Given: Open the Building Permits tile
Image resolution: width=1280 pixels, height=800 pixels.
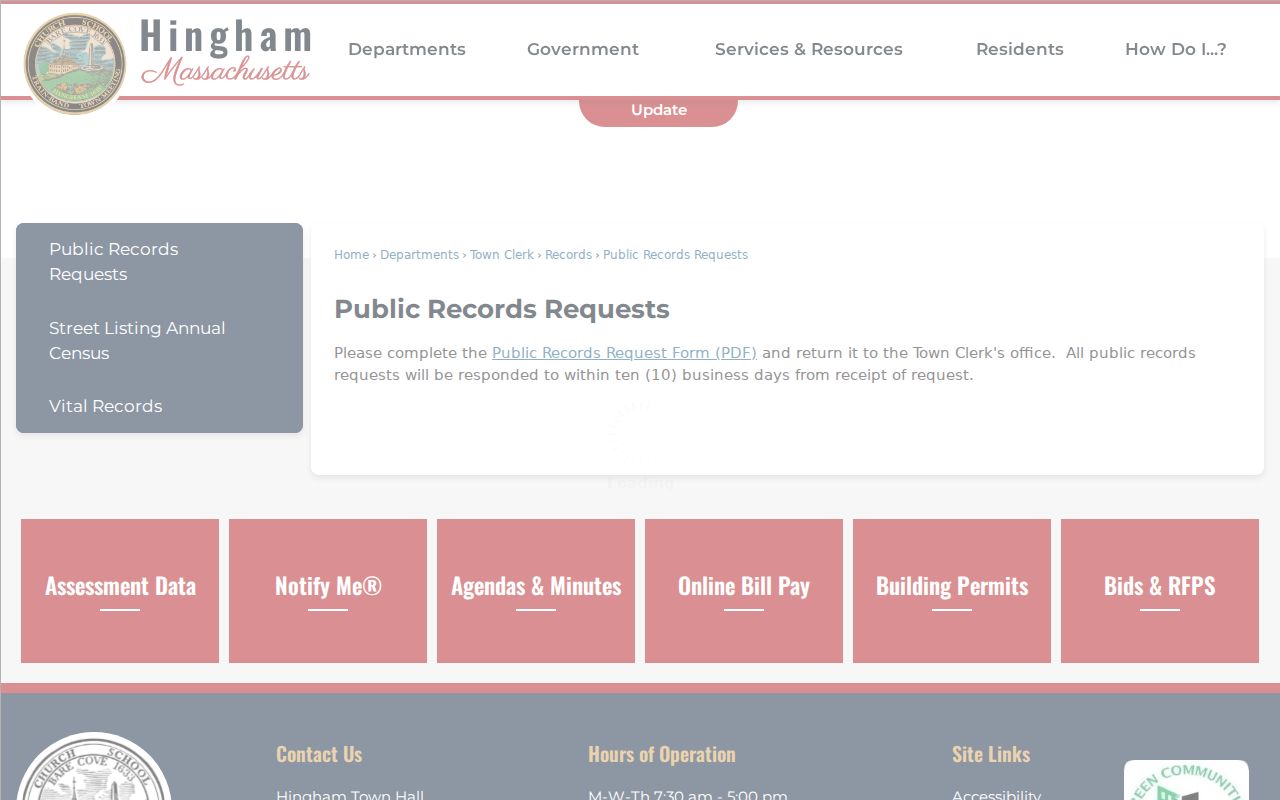Looking at the screenshot, I should click(x=952, y=591).
